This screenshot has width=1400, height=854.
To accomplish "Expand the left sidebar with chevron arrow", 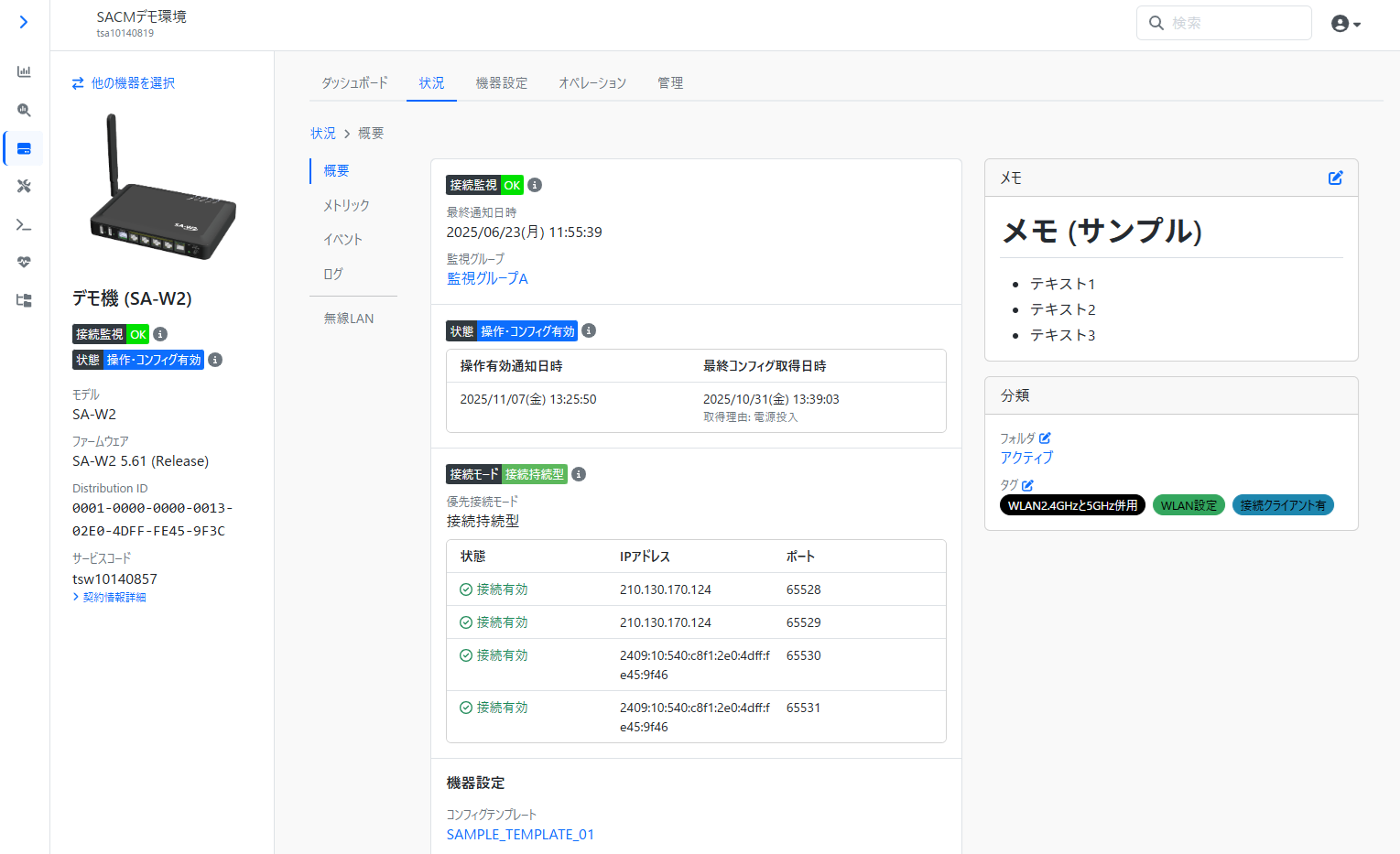I will point(24,22).
